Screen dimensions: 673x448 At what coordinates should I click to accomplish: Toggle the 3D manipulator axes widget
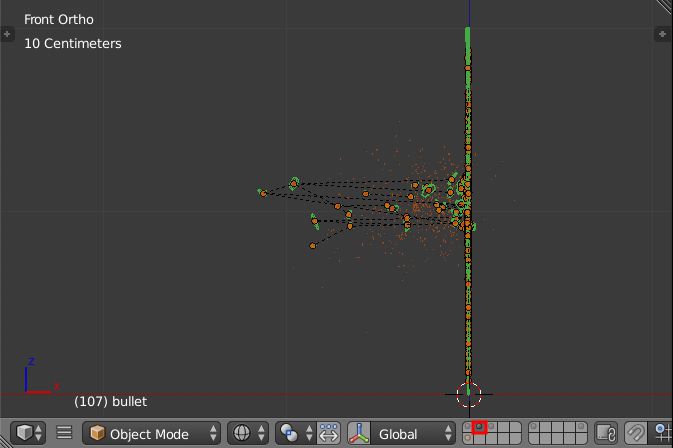pos(359,433)
